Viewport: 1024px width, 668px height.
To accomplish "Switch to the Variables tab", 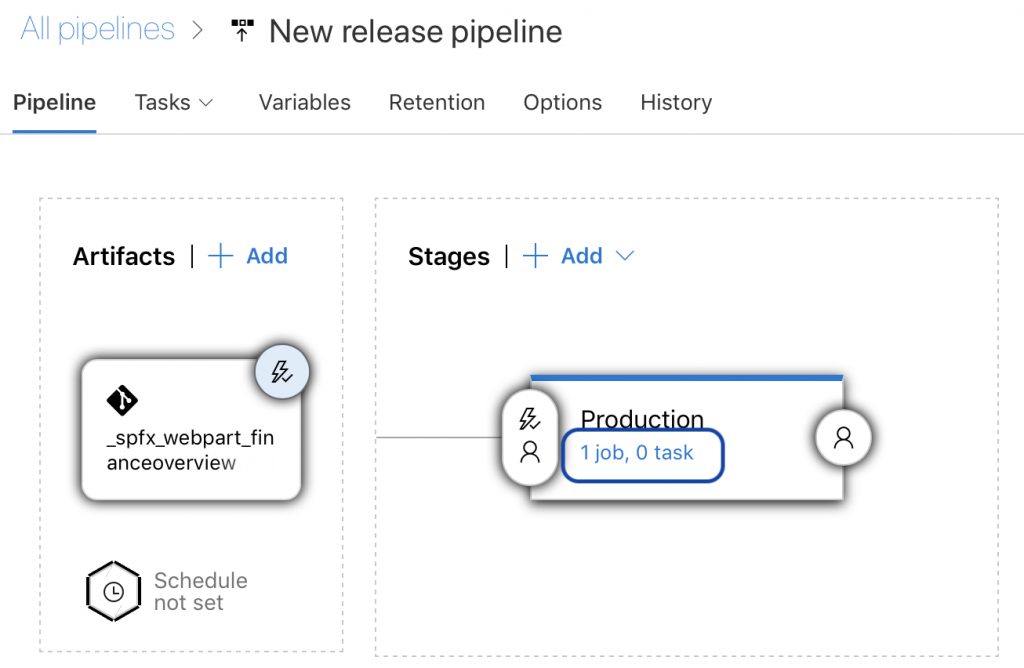I will coord(304,103).
